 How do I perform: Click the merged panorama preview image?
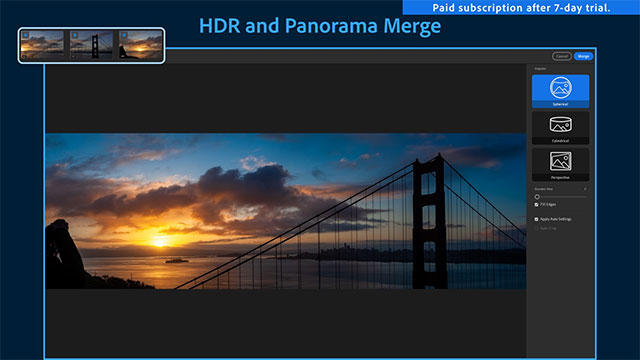(x=285, y=211)
